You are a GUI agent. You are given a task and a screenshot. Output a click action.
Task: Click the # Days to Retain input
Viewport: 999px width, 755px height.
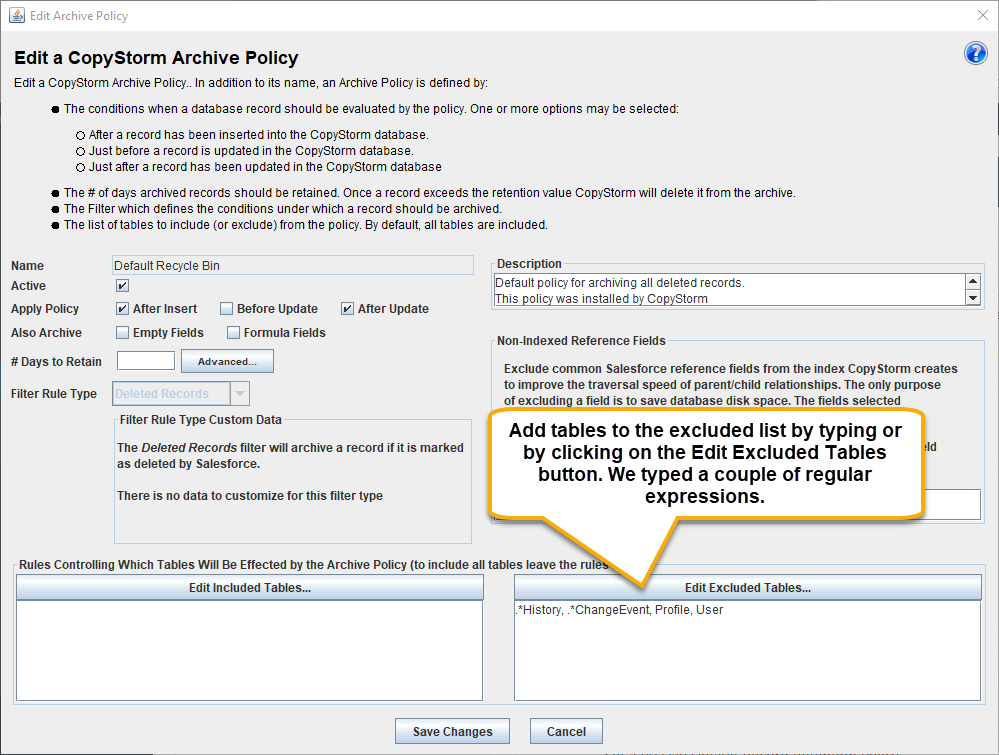[146, 361]
